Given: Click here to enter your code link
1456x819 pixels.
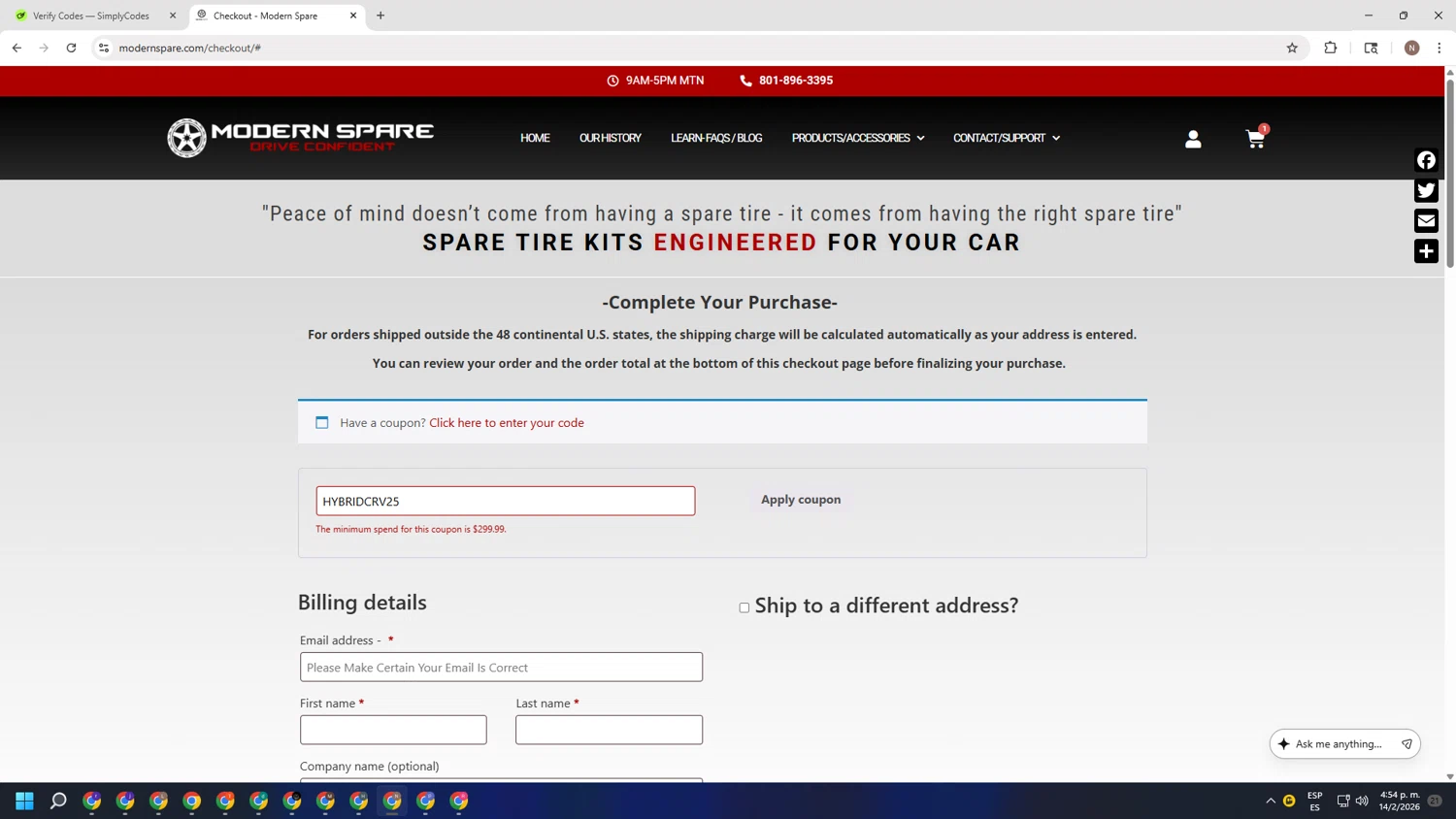Looking at the screenshot, I should click(x=507, y=423).
